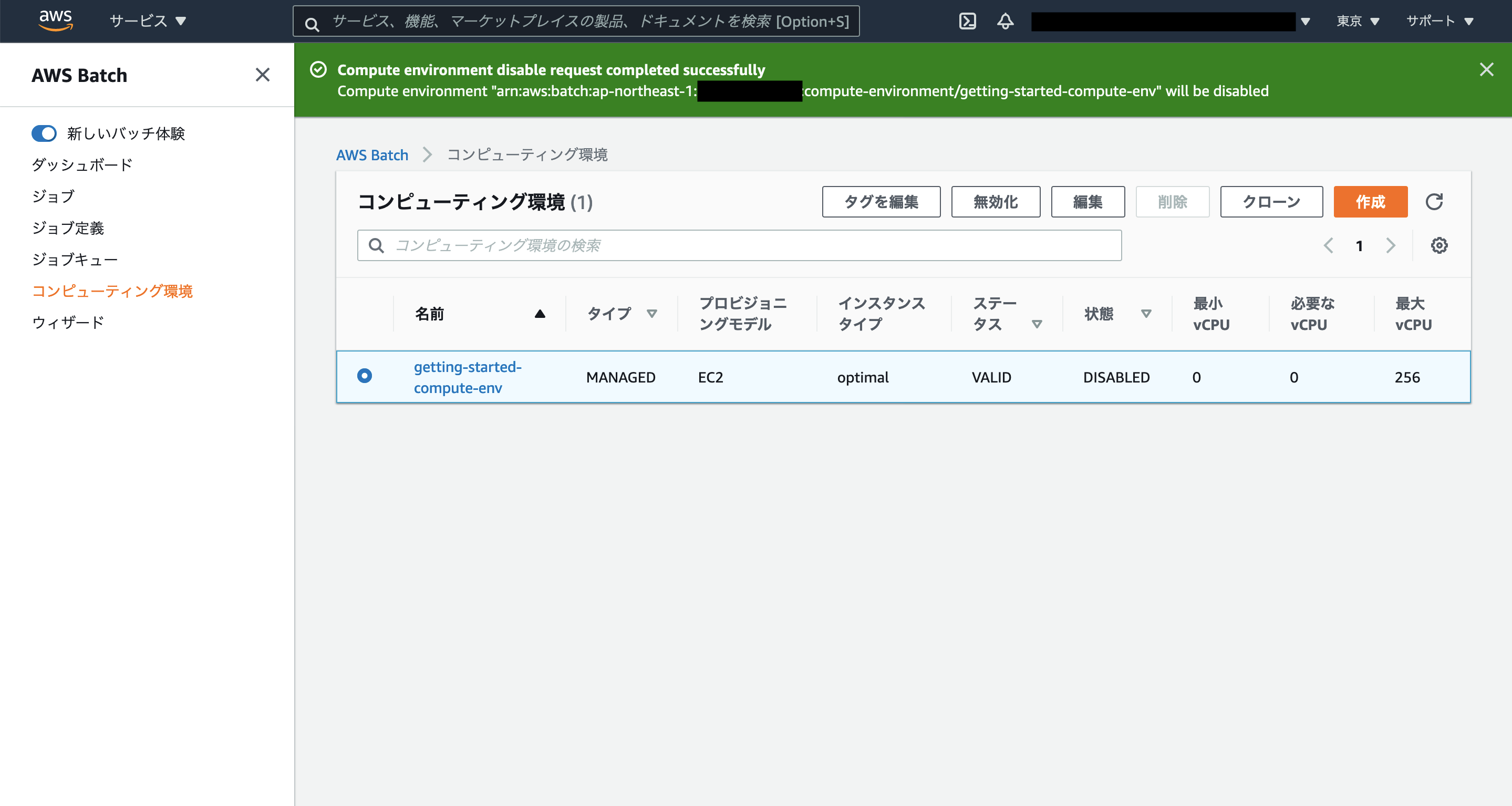This screenshot has width=1512, height=806.
Task: Open 状態 column filter arrow
Action: (x=1146, y=314)
